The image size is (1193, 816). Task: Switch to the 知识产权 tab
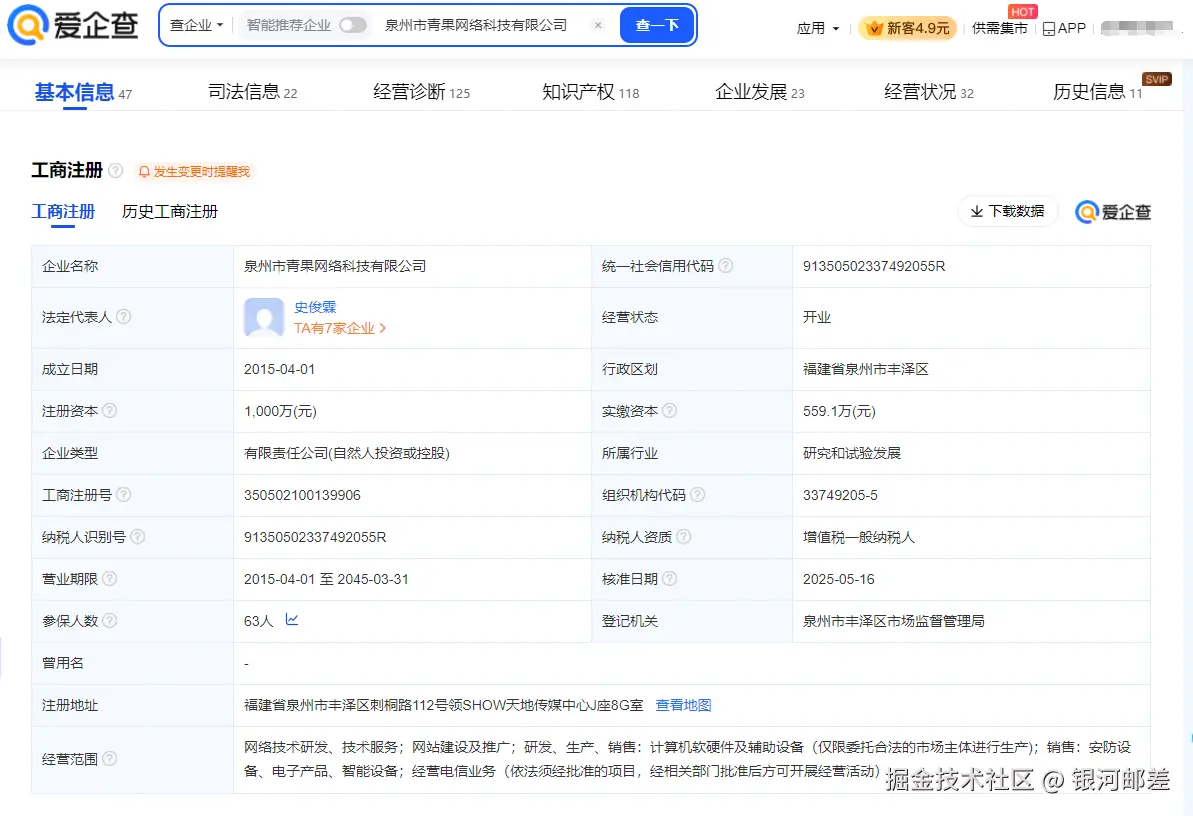tap(590, 92)
